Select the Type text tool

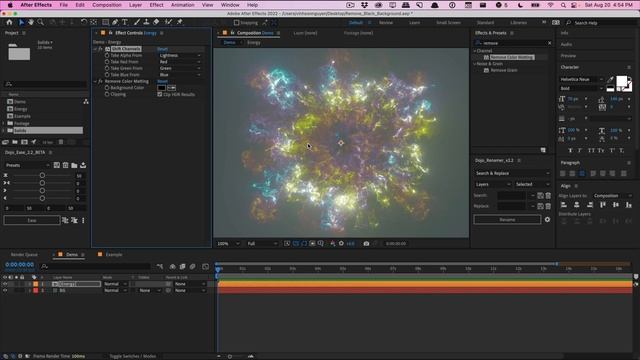pos(125,22)
